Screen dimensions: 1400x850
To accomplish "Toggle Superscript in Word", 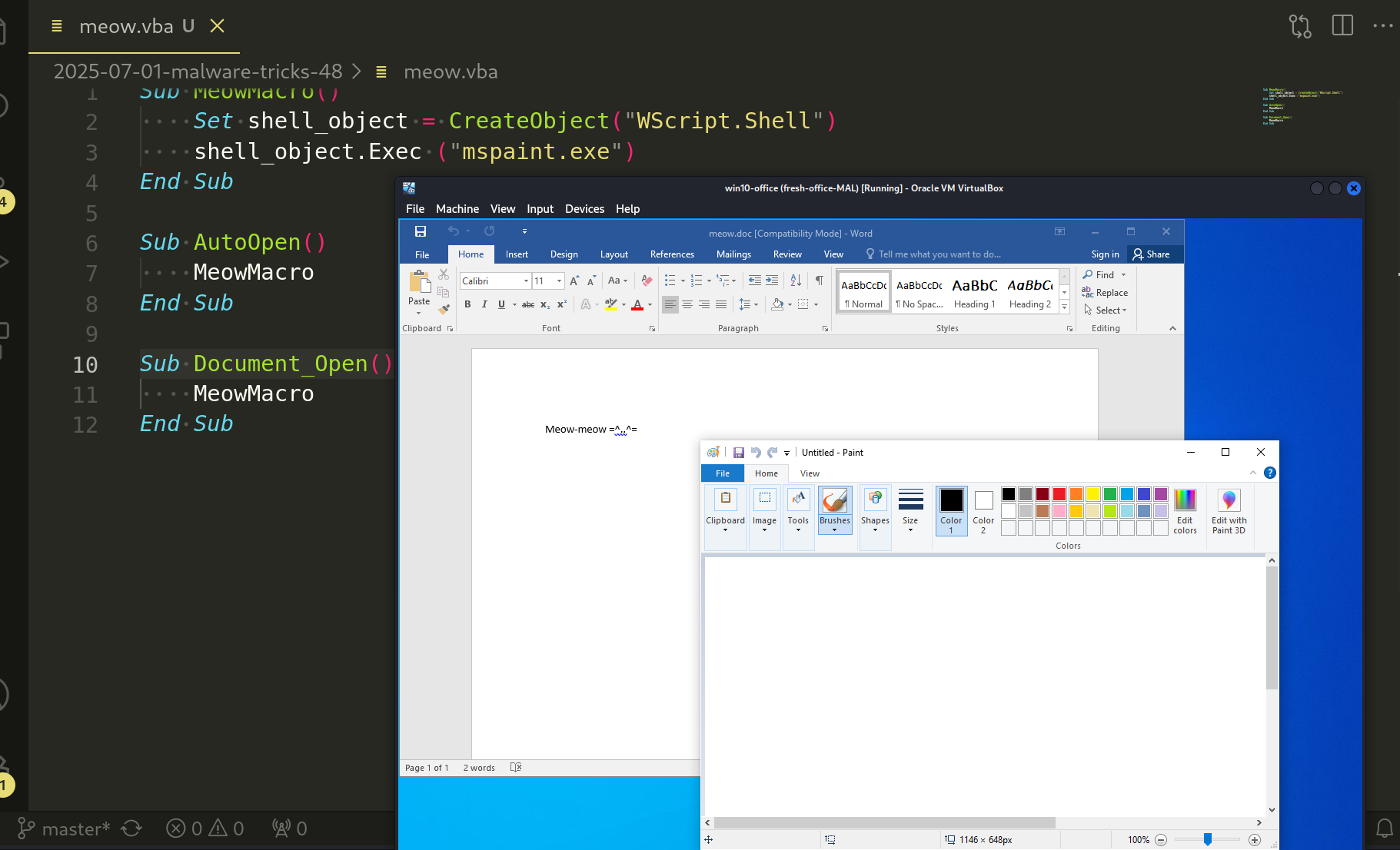I will pos(562,304).
